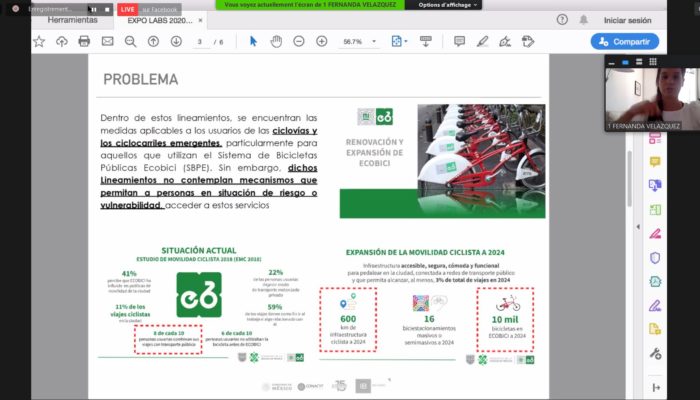Open the purple Fill & Sign sidebar tool

pyautogui.click(x=655, y=306)
